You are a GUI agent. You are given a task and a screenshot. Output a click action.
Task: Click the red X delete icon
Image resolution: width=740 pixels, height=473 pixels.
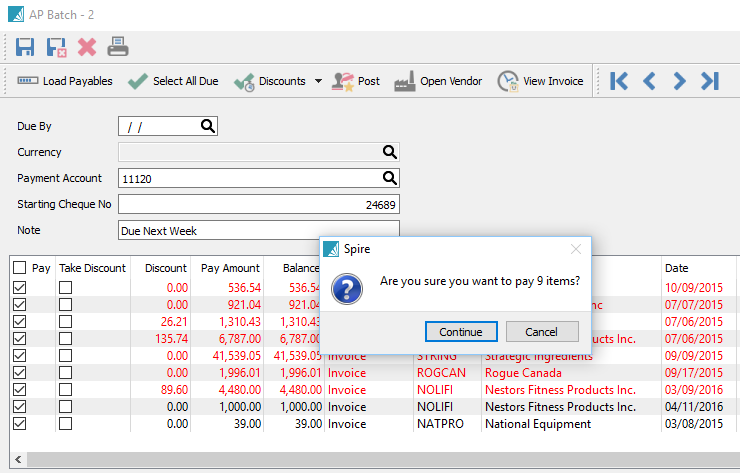tap(88, 46)
